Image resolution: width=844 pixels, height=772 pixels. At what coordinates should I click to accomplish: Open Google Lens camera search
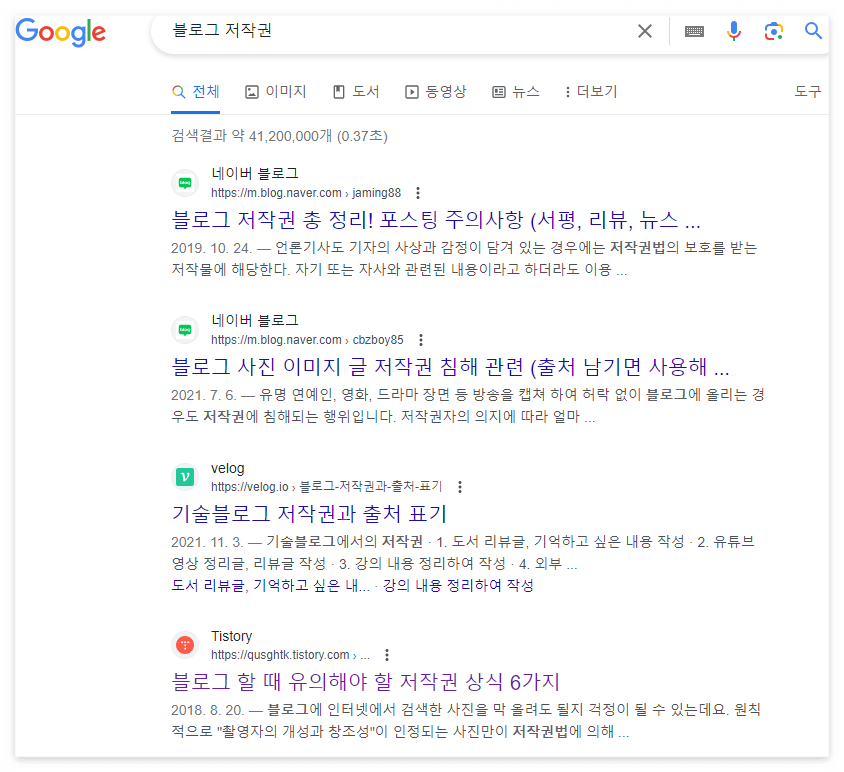pyautogui.click(x=773, y=30)
